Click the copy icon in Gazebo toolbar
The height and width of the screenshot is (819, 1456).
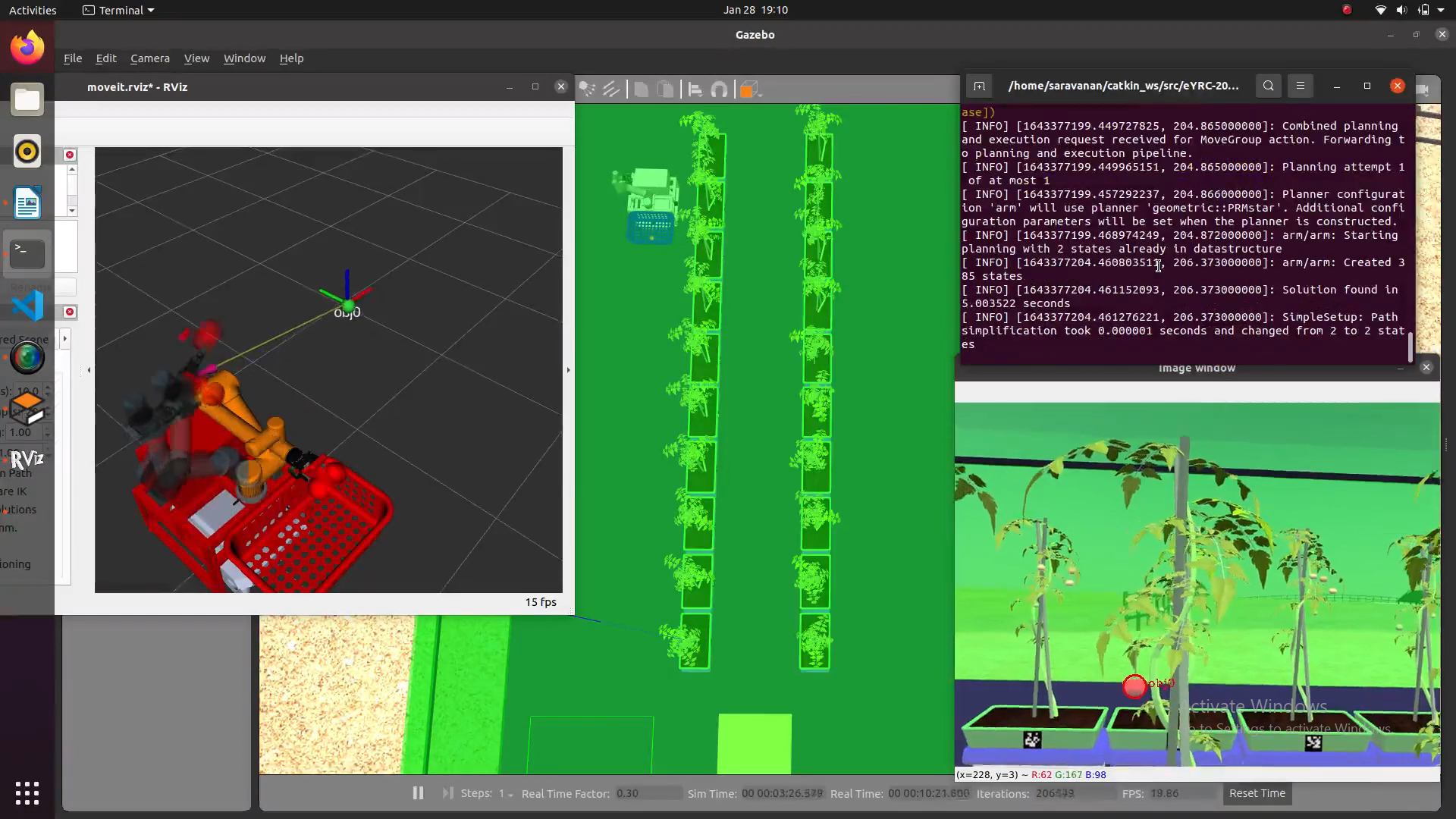[641, 89]
